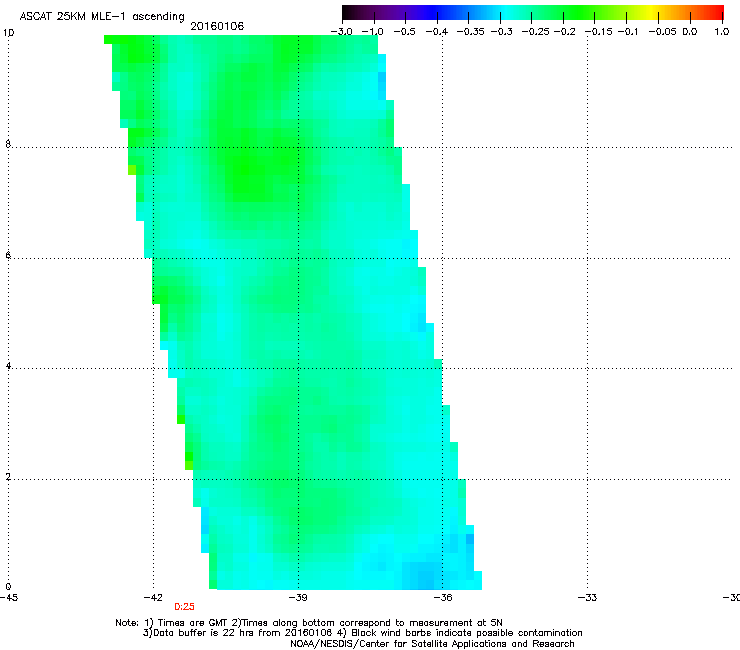The width and height of the screenshot is (740, 650).
Task: Select the date label 20160106
Action: 217,26
